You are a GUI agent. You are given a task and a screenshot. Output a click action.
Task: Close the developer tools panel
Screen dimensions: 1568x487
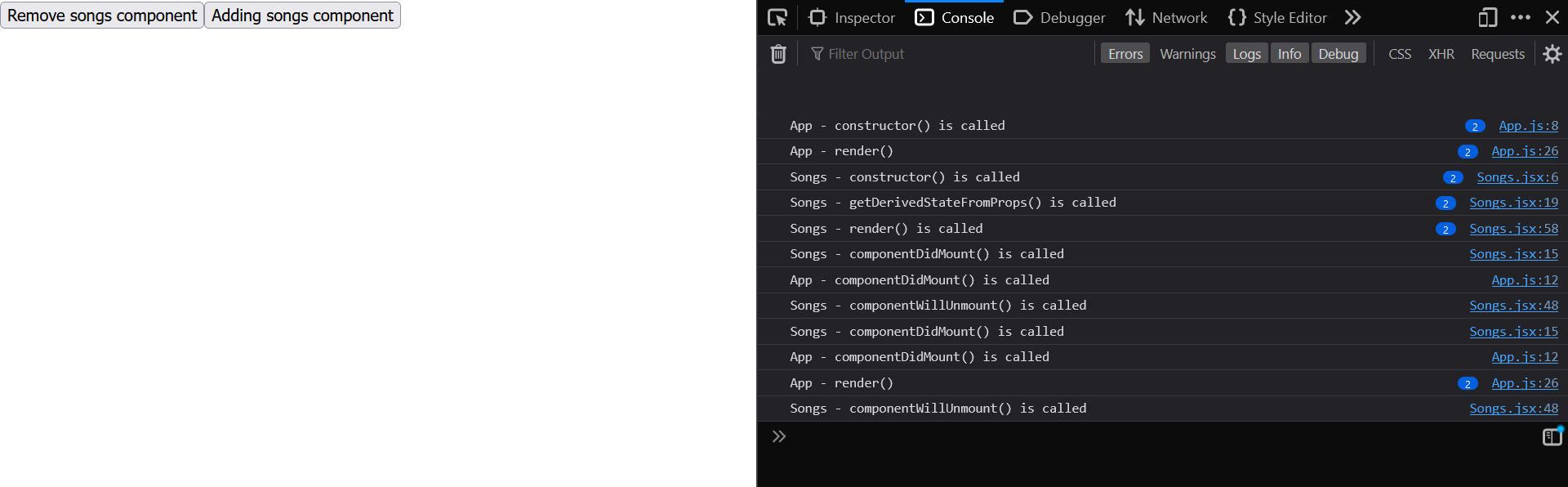click(1552, 17)
